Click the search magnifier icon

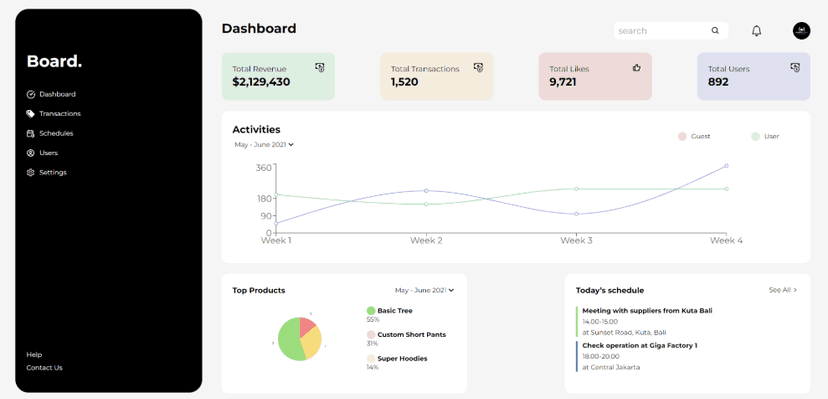(x=715, y=31)
